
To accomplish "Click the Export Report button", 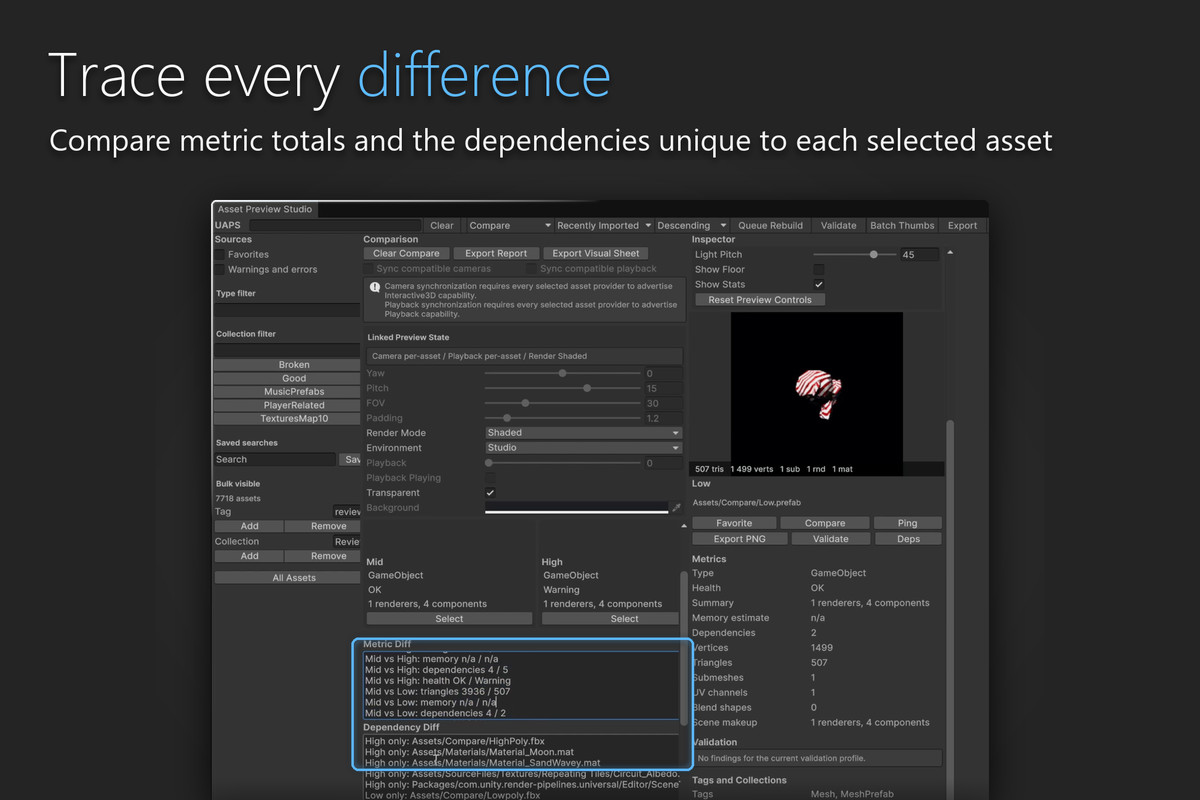I will (x=496, y=254).
